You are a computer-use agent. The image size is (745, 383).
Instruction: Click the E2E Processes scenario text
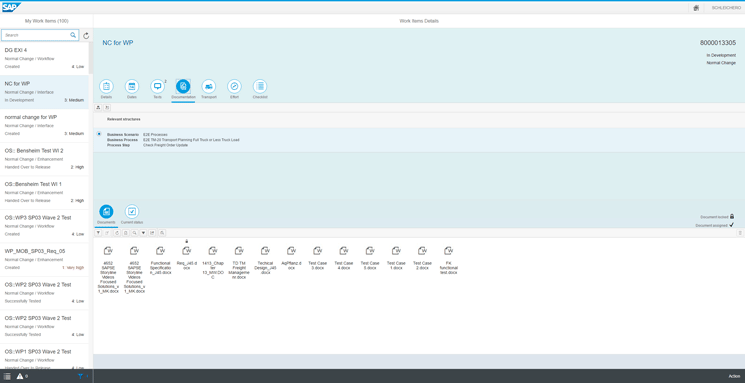tap(155, 134)
